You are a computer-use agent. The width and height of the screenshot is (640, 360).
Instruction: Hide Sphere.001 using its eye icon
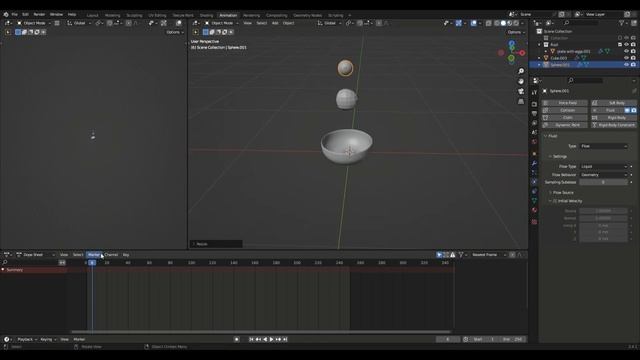pos(627,65)
